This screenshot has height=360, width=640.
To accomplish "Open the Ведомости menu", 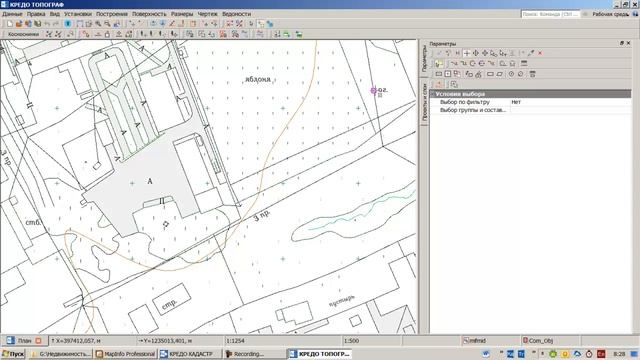I will [237, 14].
